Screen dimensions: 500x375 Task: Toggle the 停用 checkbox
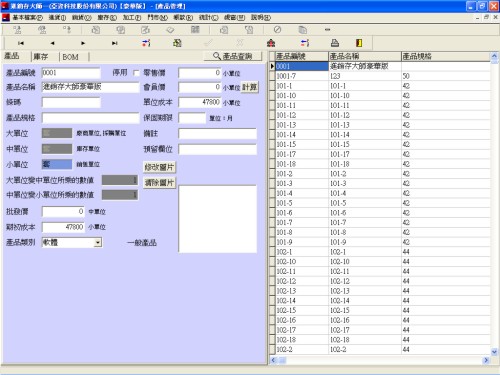136,73
